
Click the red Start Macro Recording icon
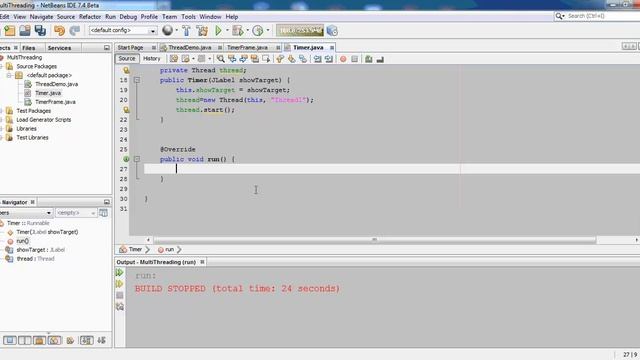(343, 59)
